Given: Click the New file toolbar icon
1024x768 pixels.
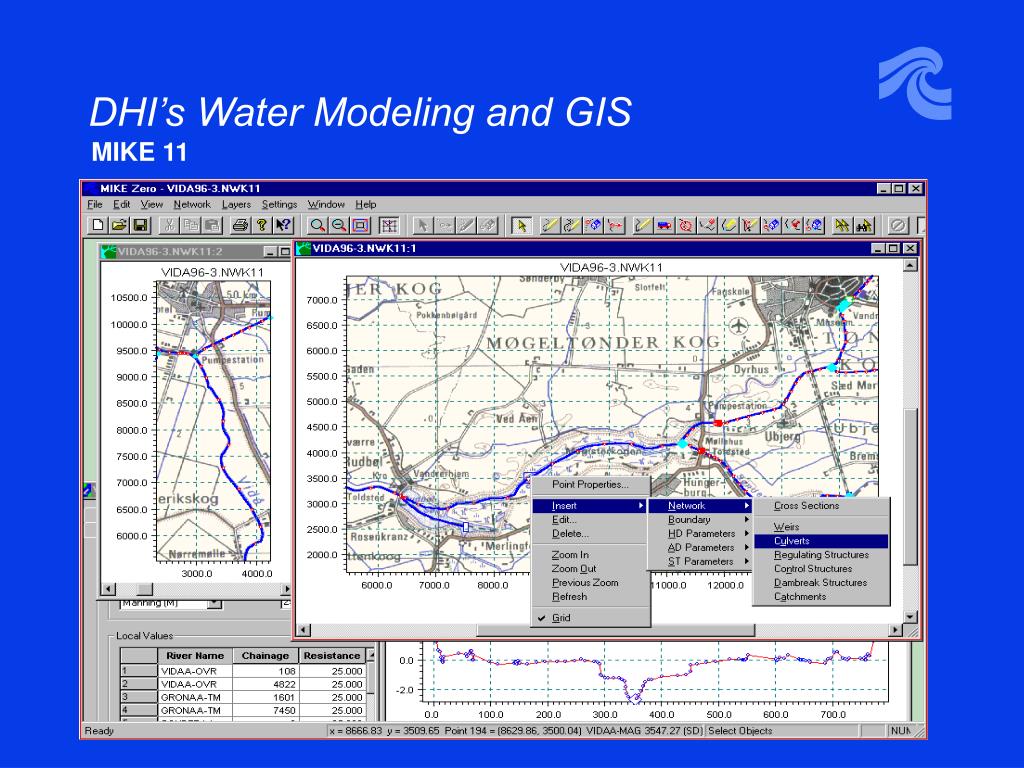Looking at the screenshot, I should click(98, 225).
